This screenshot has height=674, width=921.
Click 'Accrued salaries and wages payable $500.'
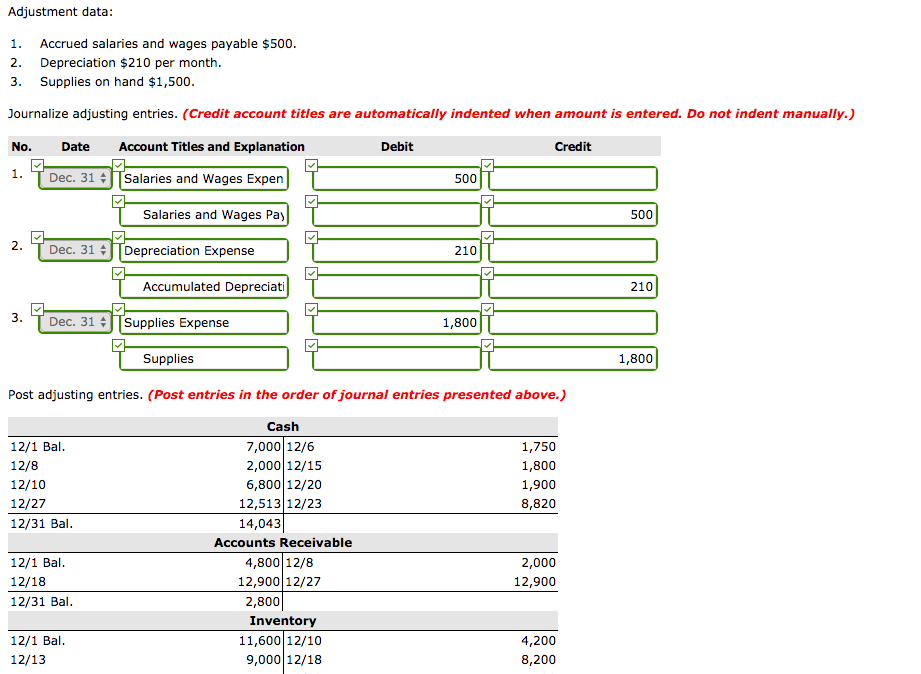[x=168, y=44]
